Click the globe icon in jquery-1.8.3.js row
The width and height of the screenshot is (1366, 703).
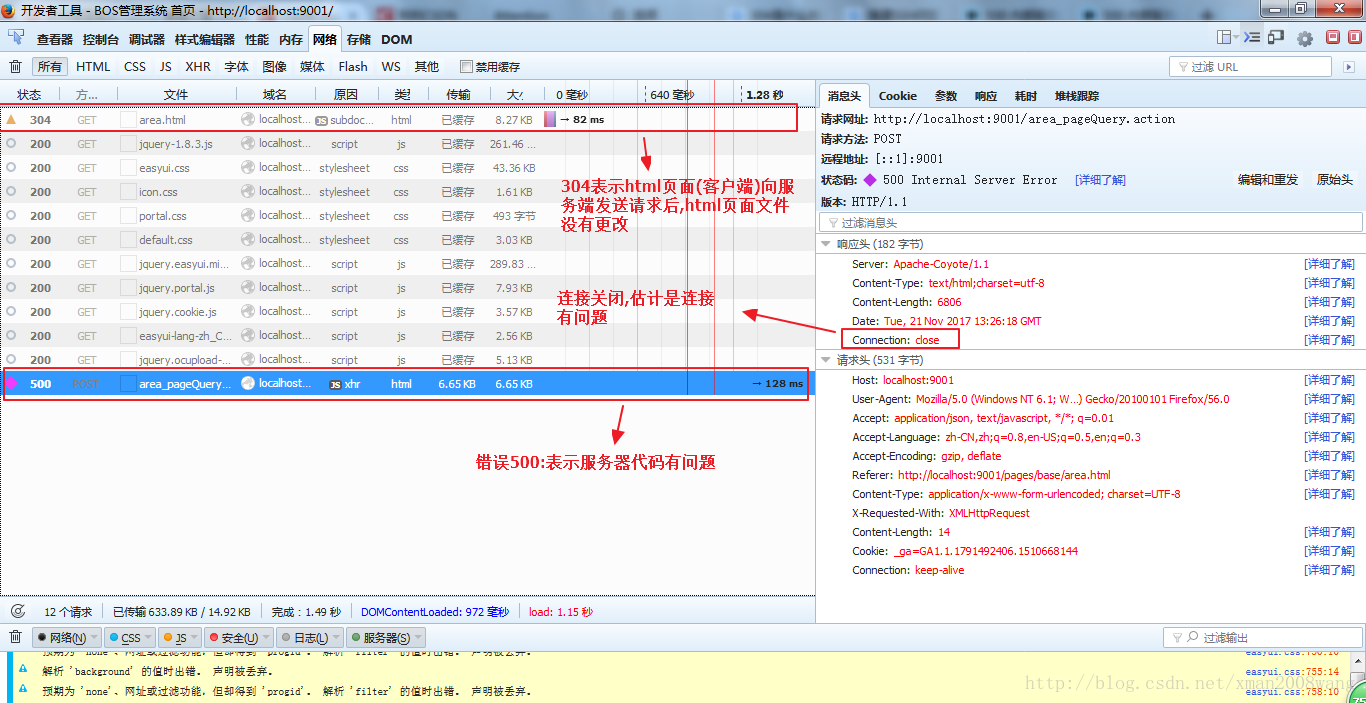[x=248, y=143]
